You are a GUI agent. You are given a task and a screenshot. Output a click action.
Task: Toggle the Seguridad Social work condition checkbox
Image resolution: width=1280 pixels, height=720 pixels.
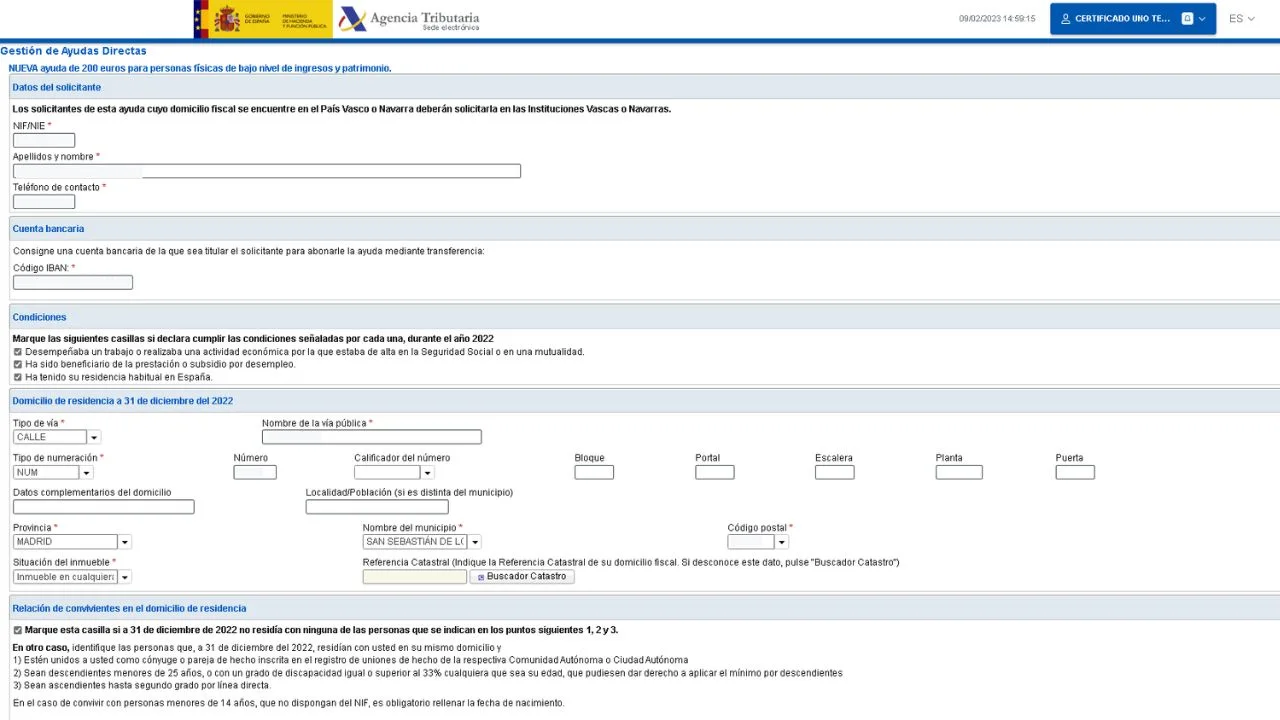tap(18, 352)
